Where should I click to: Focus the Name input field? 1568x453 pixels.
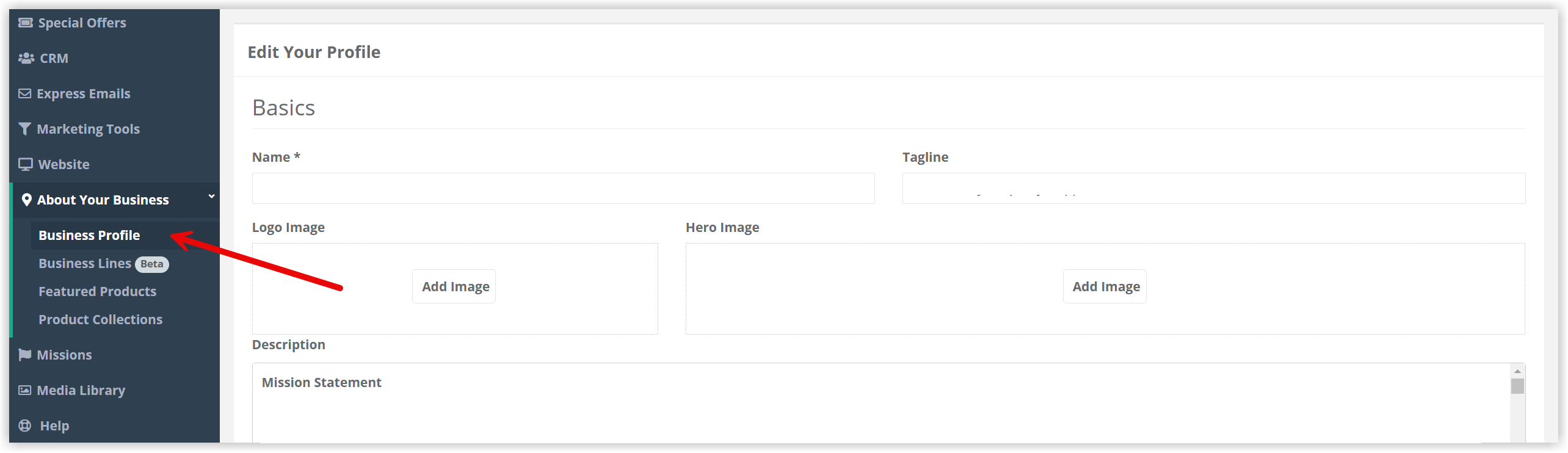pos(563,188)
